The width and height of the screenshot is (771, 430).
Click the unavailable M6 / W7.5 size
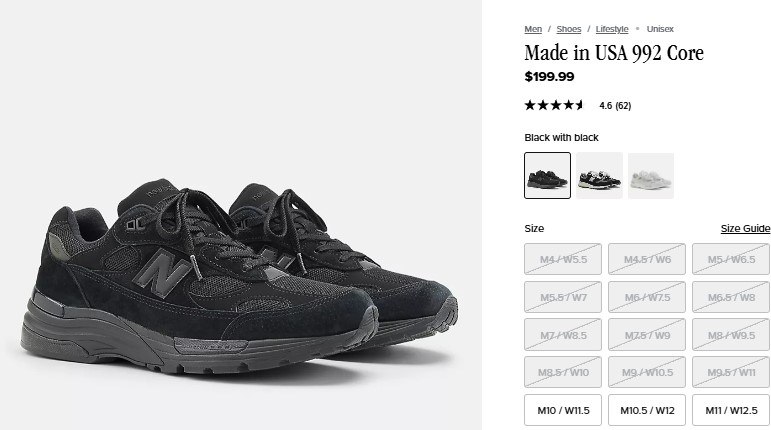coord(647,297)
